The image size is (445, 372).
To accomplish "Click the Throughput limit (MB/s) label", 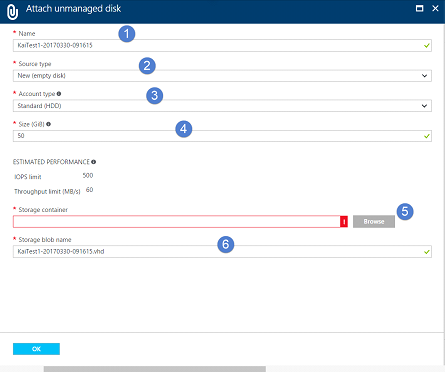I will (x=47, y=191).
